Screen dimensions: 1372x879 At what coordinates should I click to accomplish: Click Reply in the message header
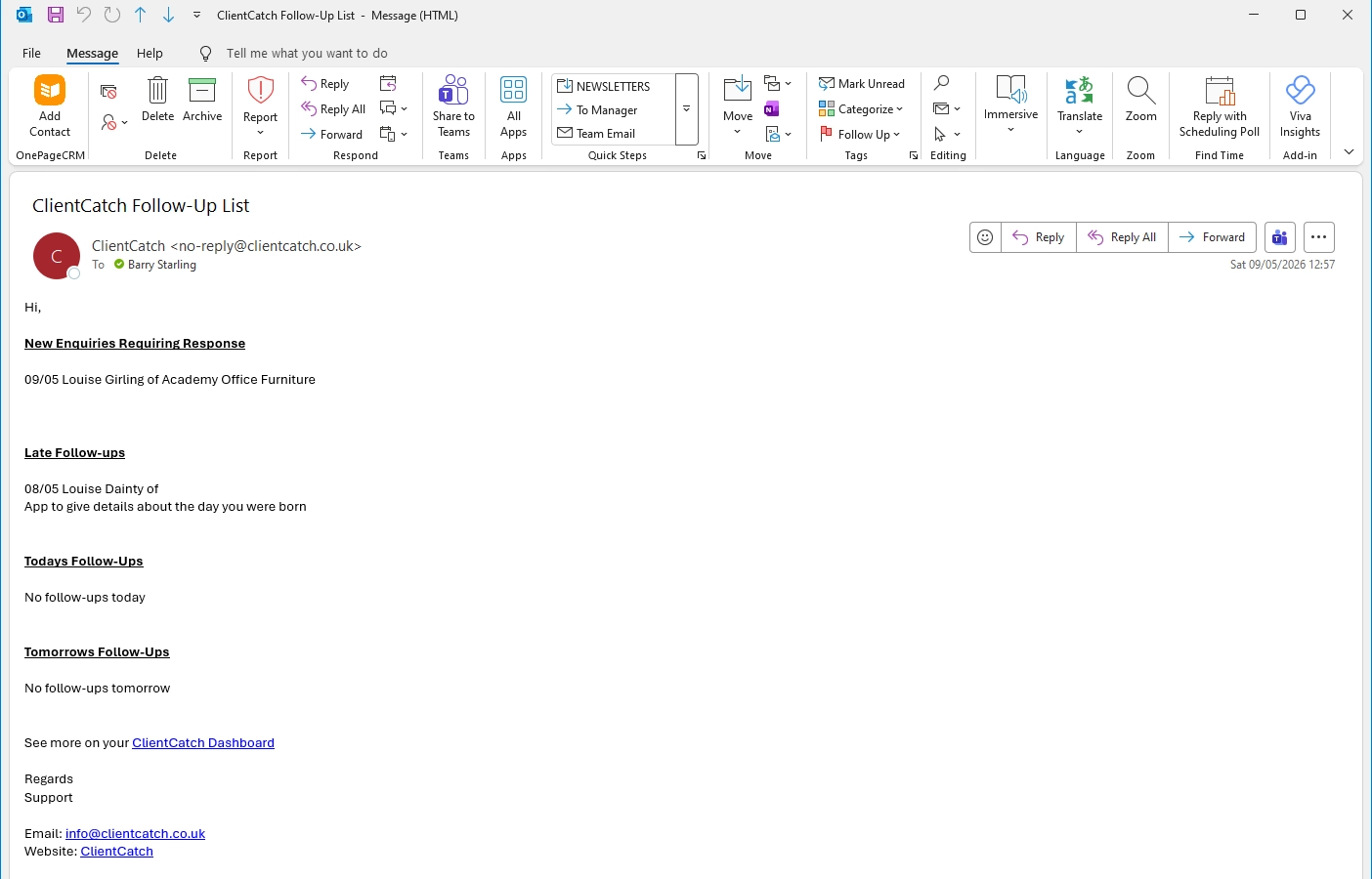(x=1039, y=237)
